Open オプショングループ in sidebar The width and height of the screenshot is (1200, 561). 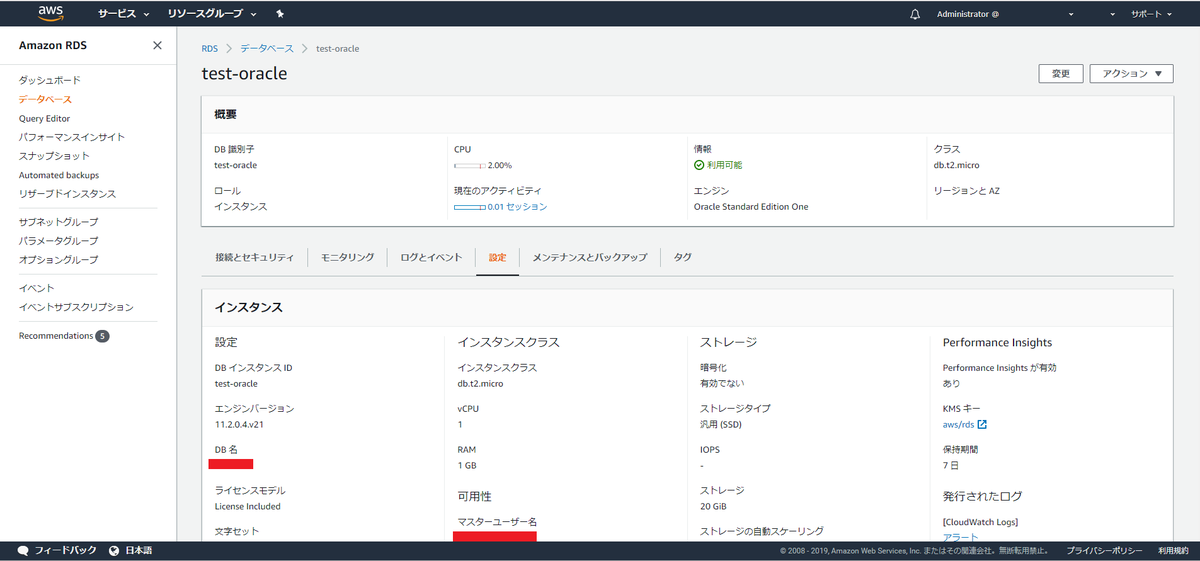click(x=58, y=260)
